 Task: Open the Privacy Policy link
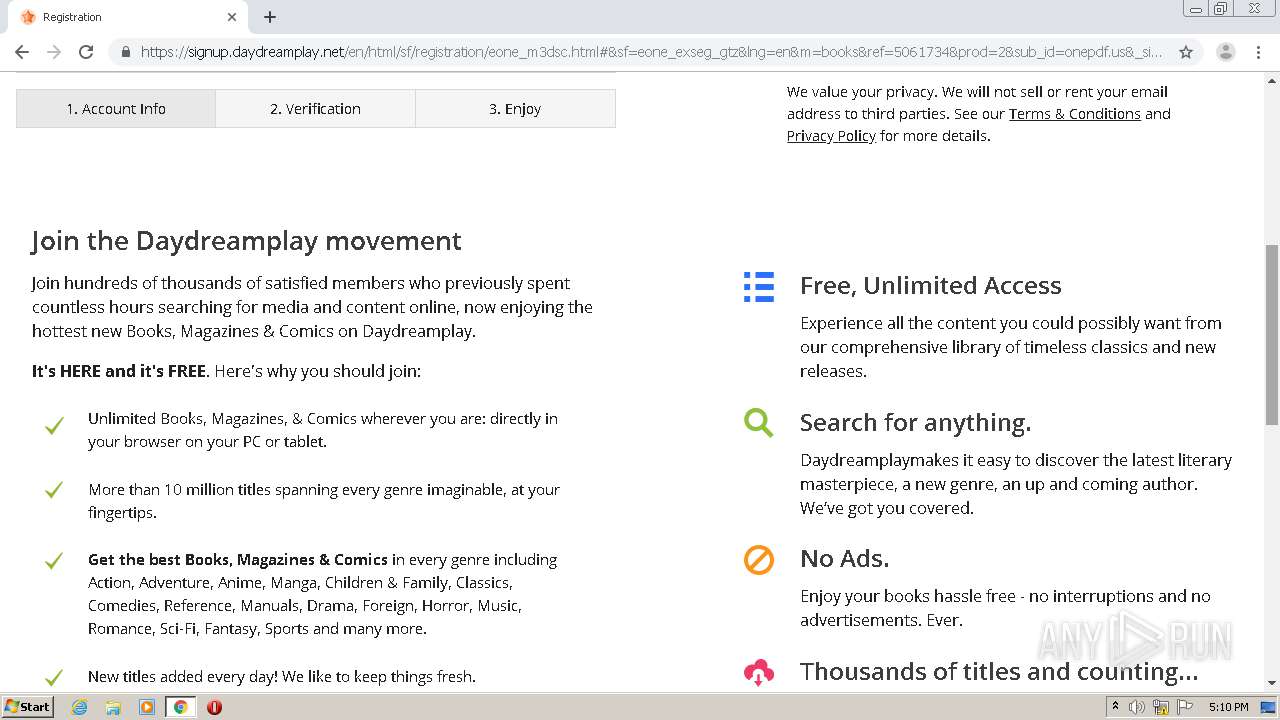tap(831, 136)
